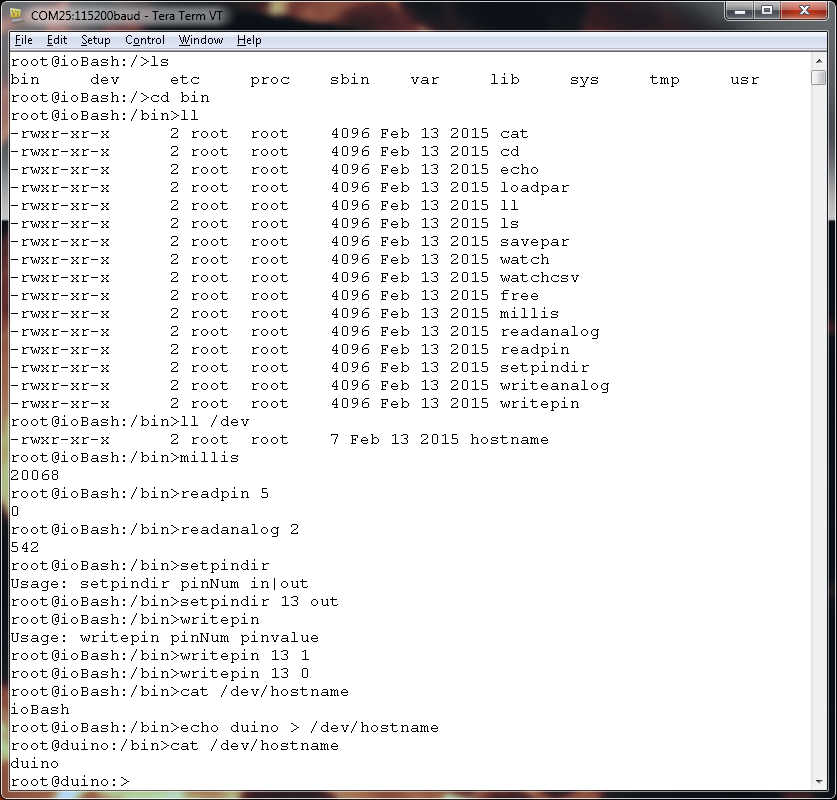Viewport: 837px width, 800px height.
Task: Click the 'writepin 13 1' command line
Action: (x=244, y=655)
